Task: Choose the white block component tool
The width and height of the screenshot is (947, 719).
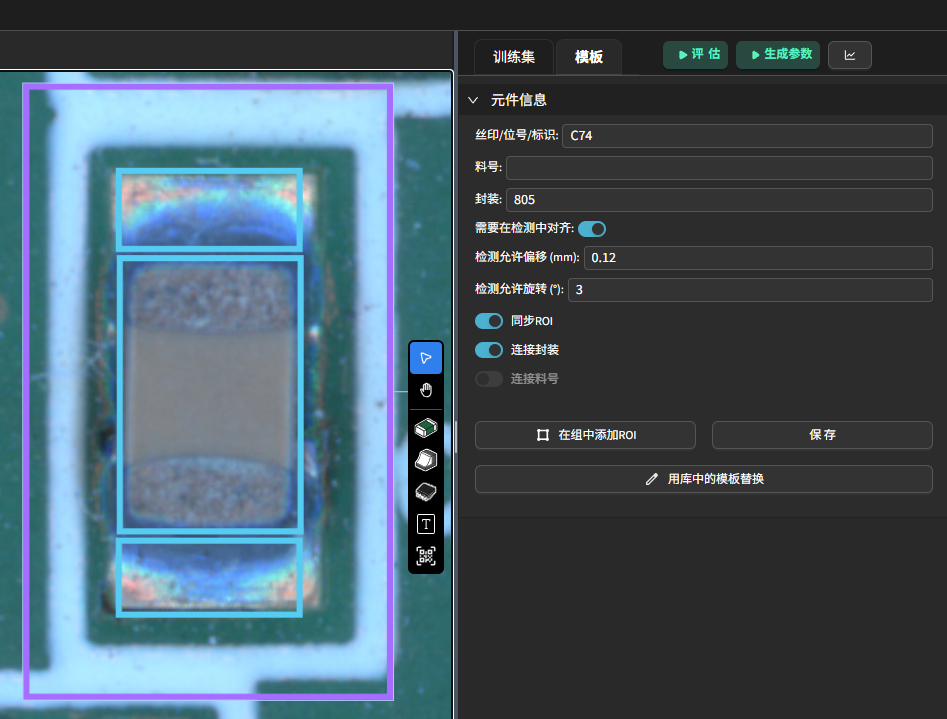Action: click(x=426, y=459)
